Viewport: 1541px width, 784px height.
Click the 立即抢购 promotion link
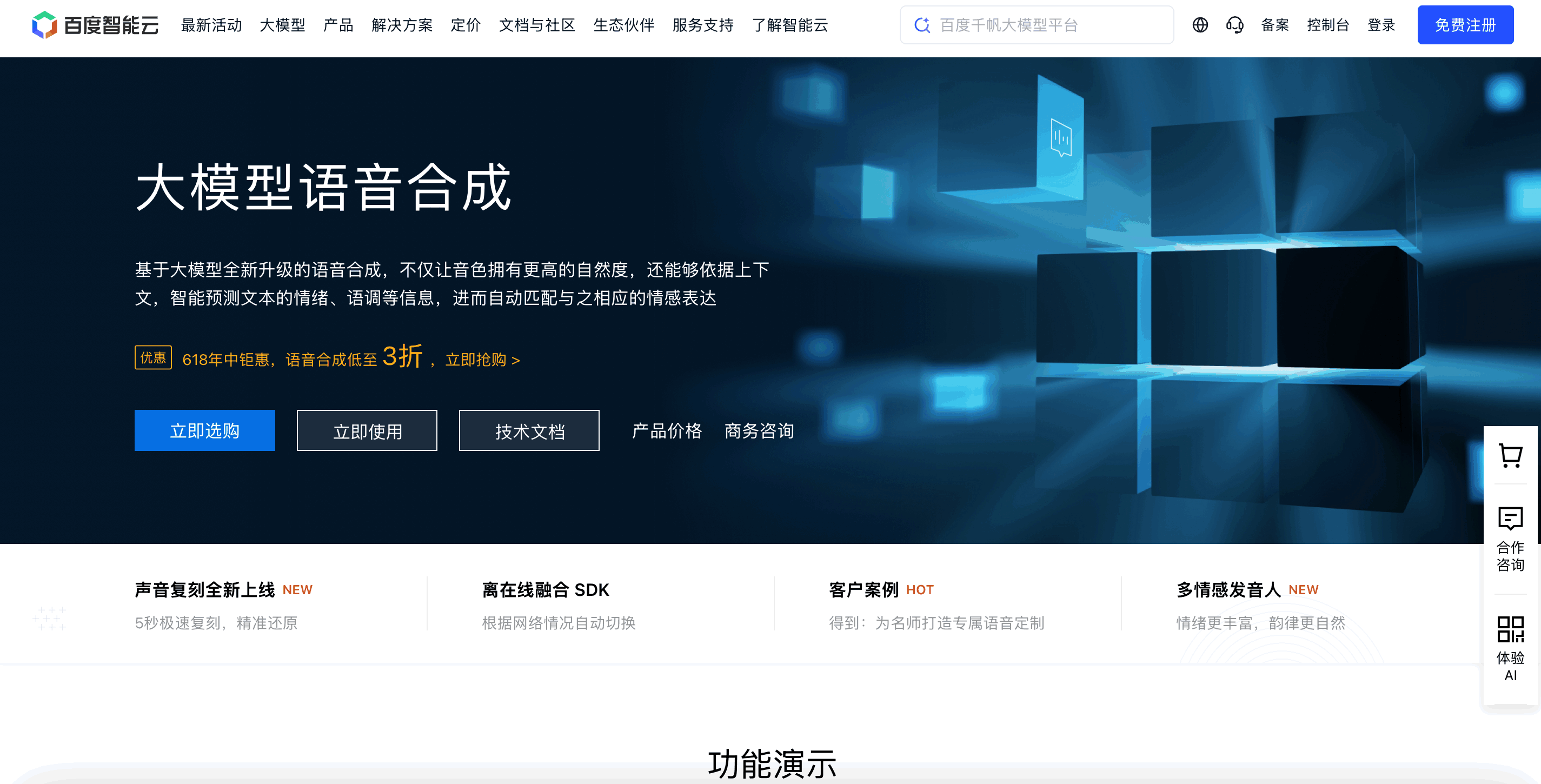482,360
